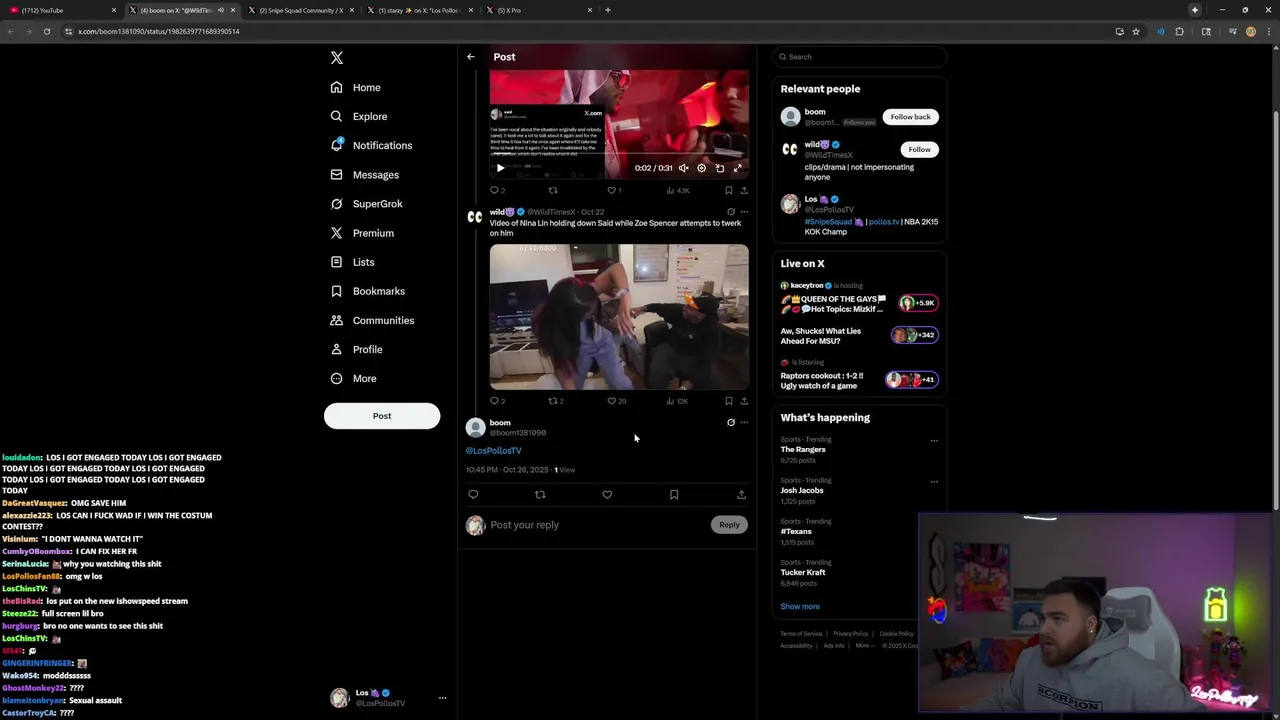
Task: Click the Search box on X
Action: click(859, 57)
